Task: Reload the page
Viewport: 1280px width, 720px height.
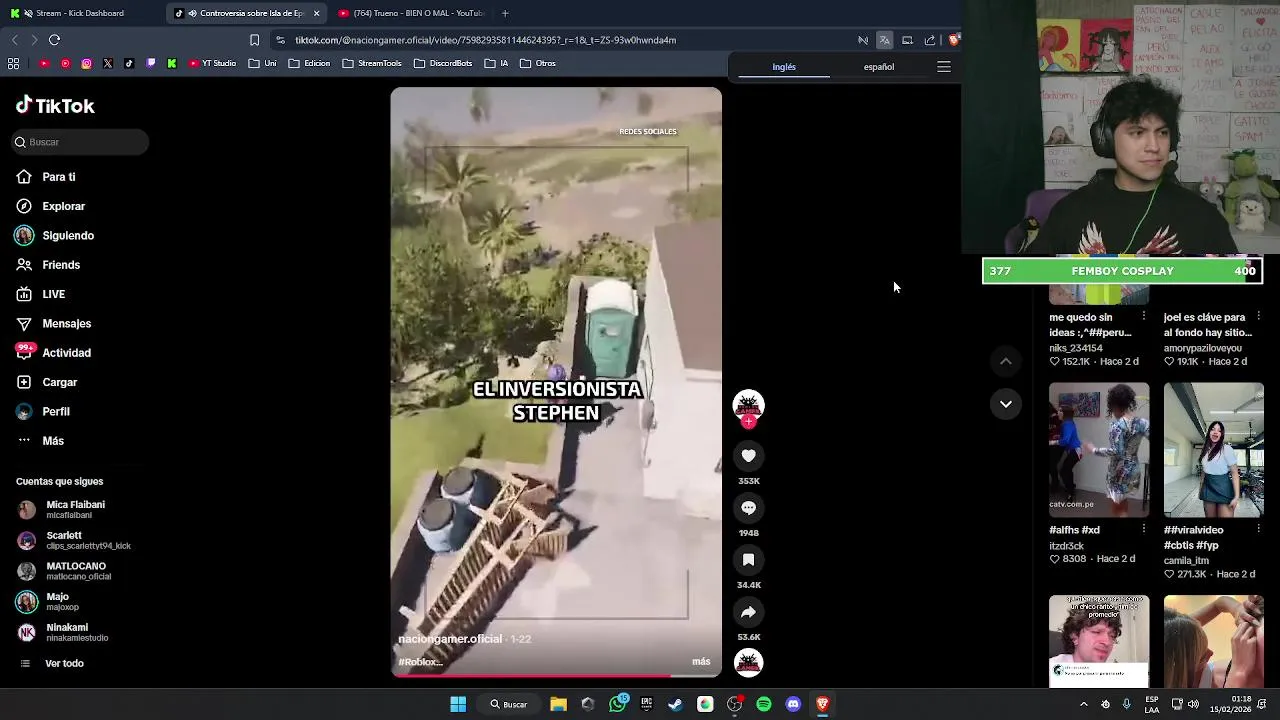Action: pos(54,40)
